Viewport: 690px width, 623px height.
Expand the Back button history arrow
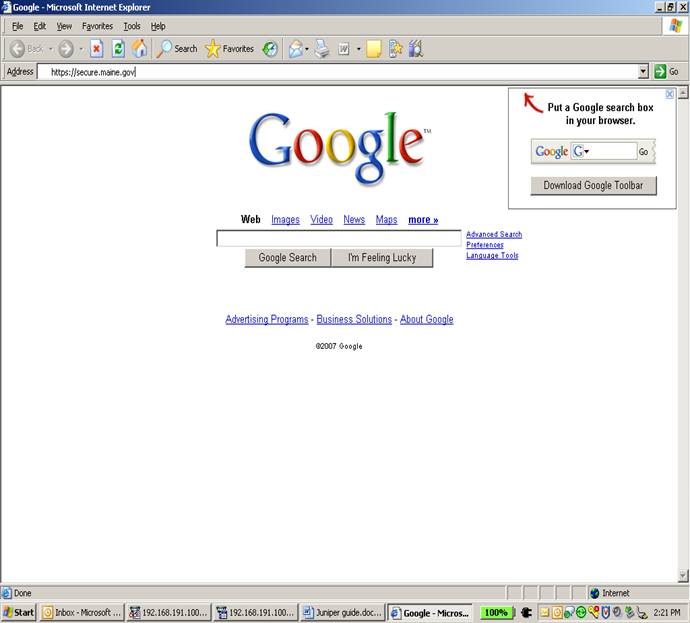pos(51,49)
